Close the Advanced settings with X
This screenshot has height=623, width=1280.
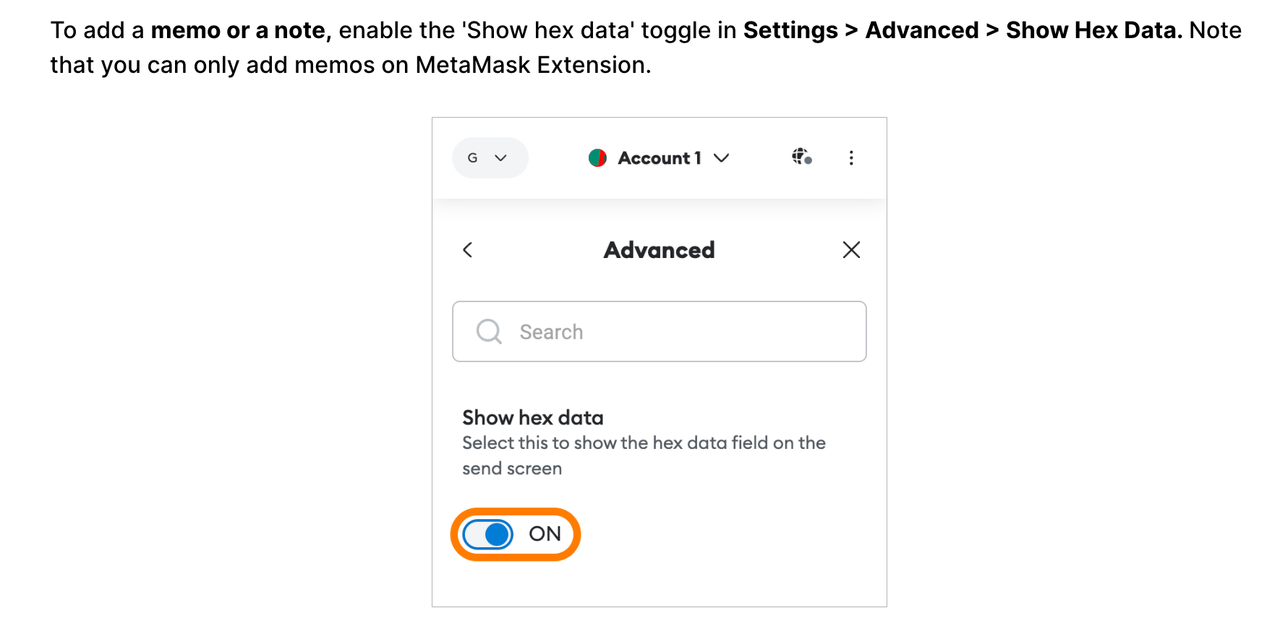[x=851, y=250]
